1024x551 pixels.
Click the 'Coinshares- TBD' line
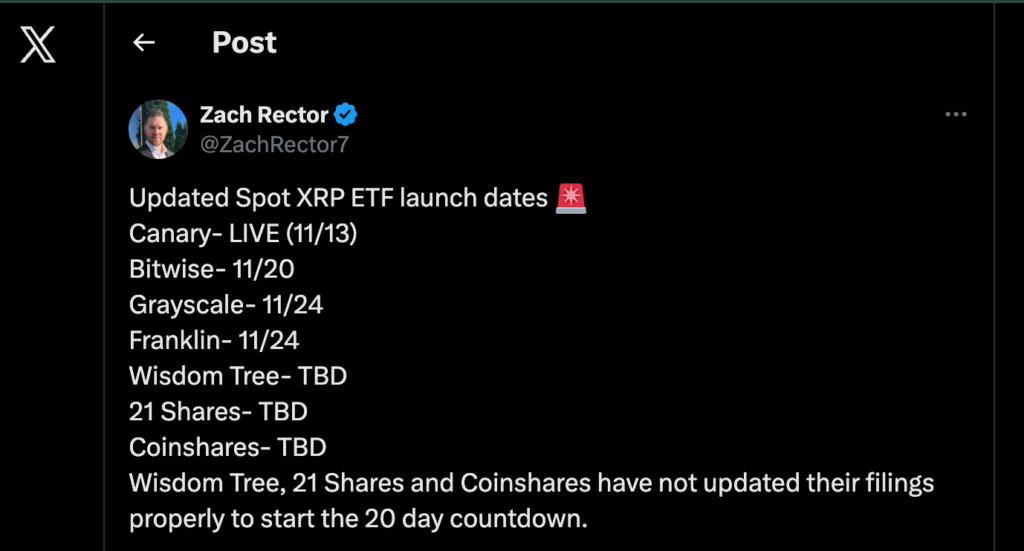227,447
